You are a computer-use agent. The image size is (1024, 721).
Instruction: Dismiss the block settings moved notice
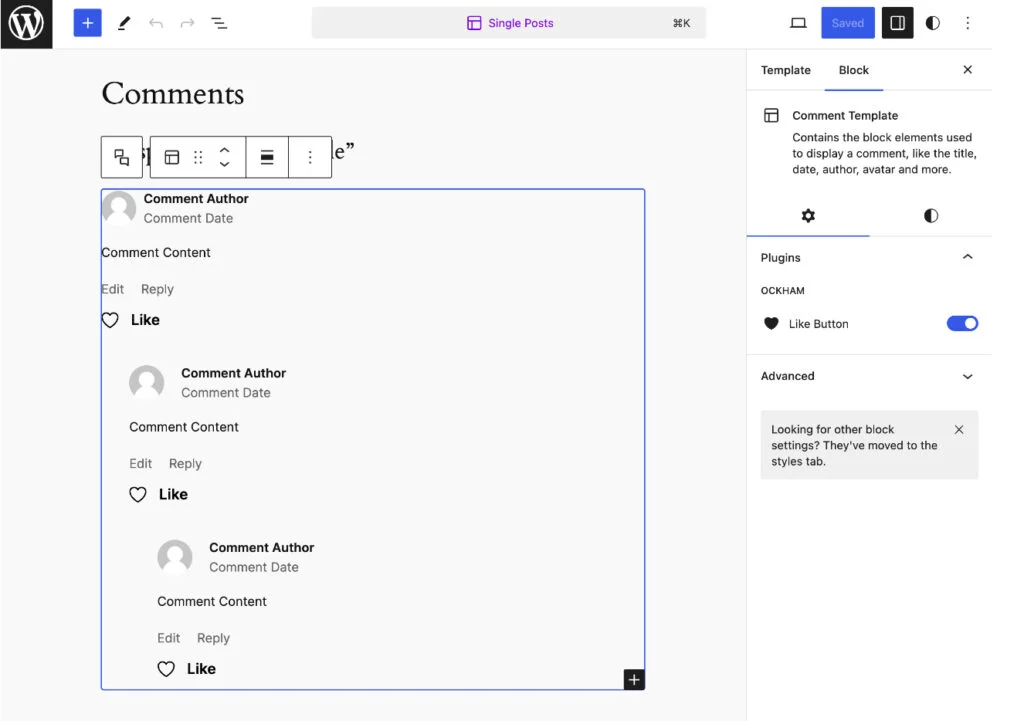pos(958,430)
